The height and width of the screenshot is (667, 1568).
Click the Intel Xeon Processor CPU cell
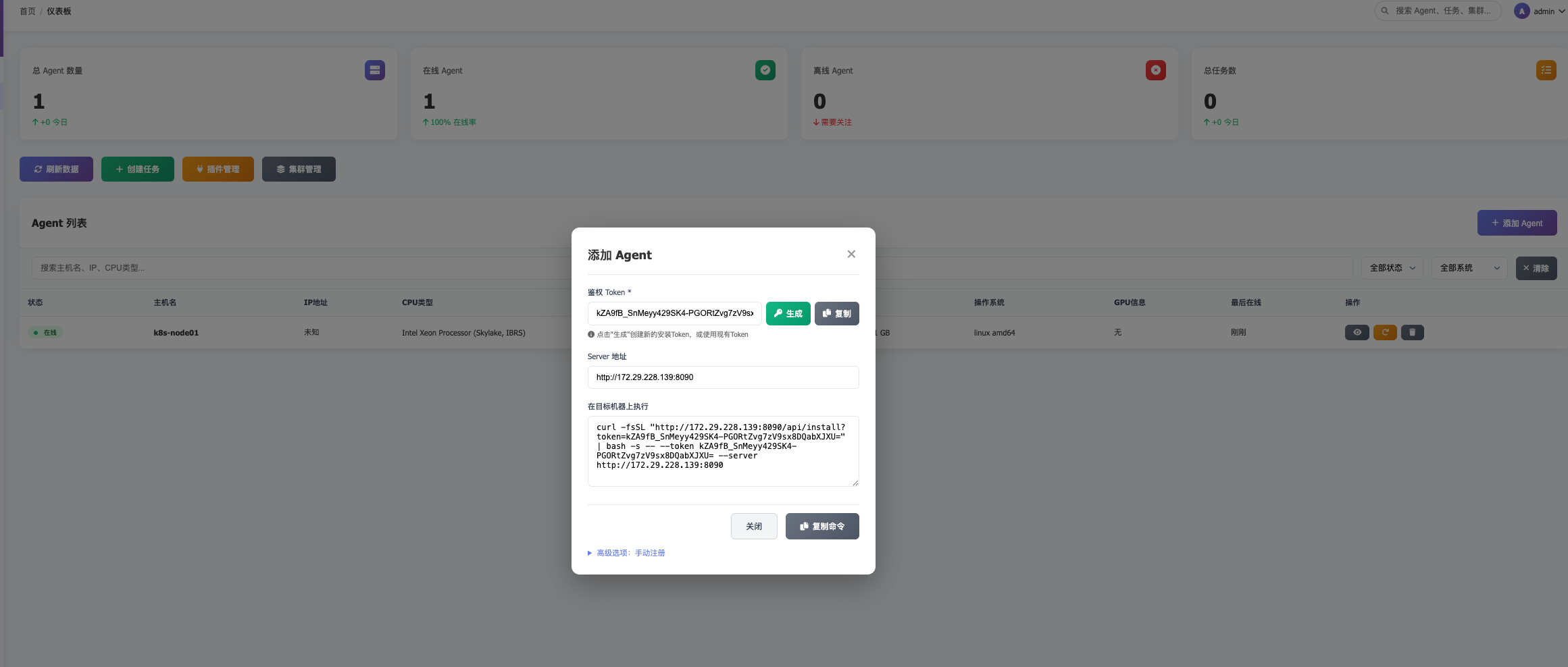tap(463, 333)
